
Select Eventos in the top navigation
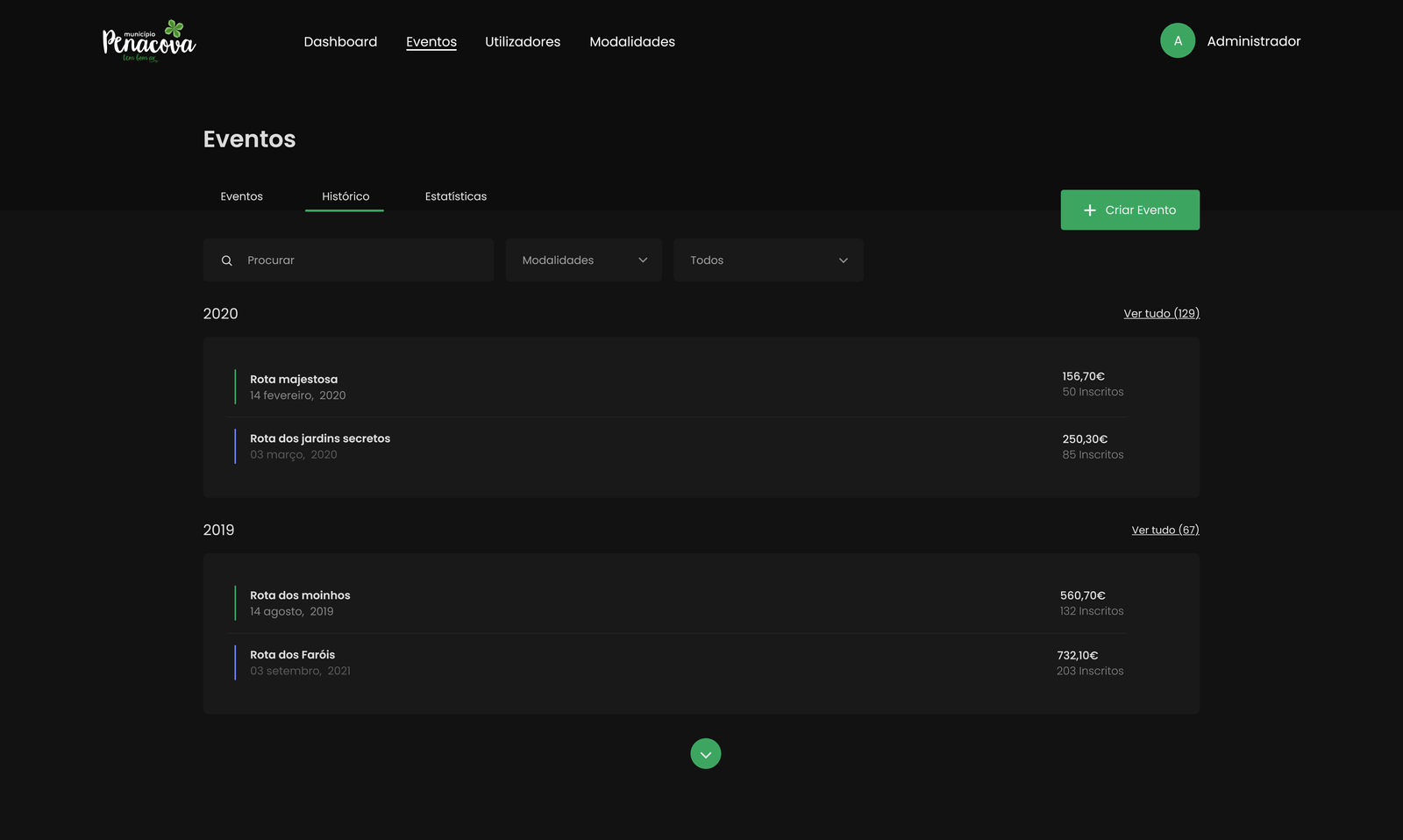tap(431, 42)
